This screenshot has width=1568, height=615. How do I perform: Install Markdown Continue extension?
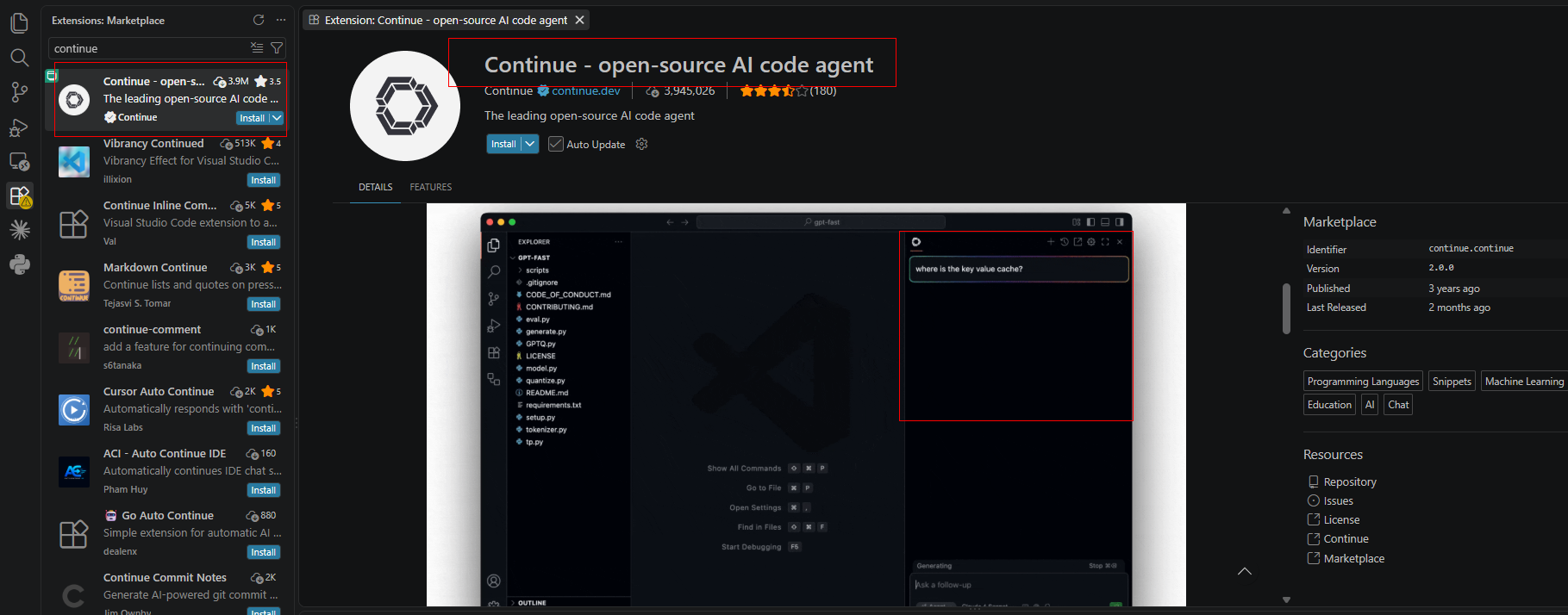pyautogui.click(x=263, y=304)
